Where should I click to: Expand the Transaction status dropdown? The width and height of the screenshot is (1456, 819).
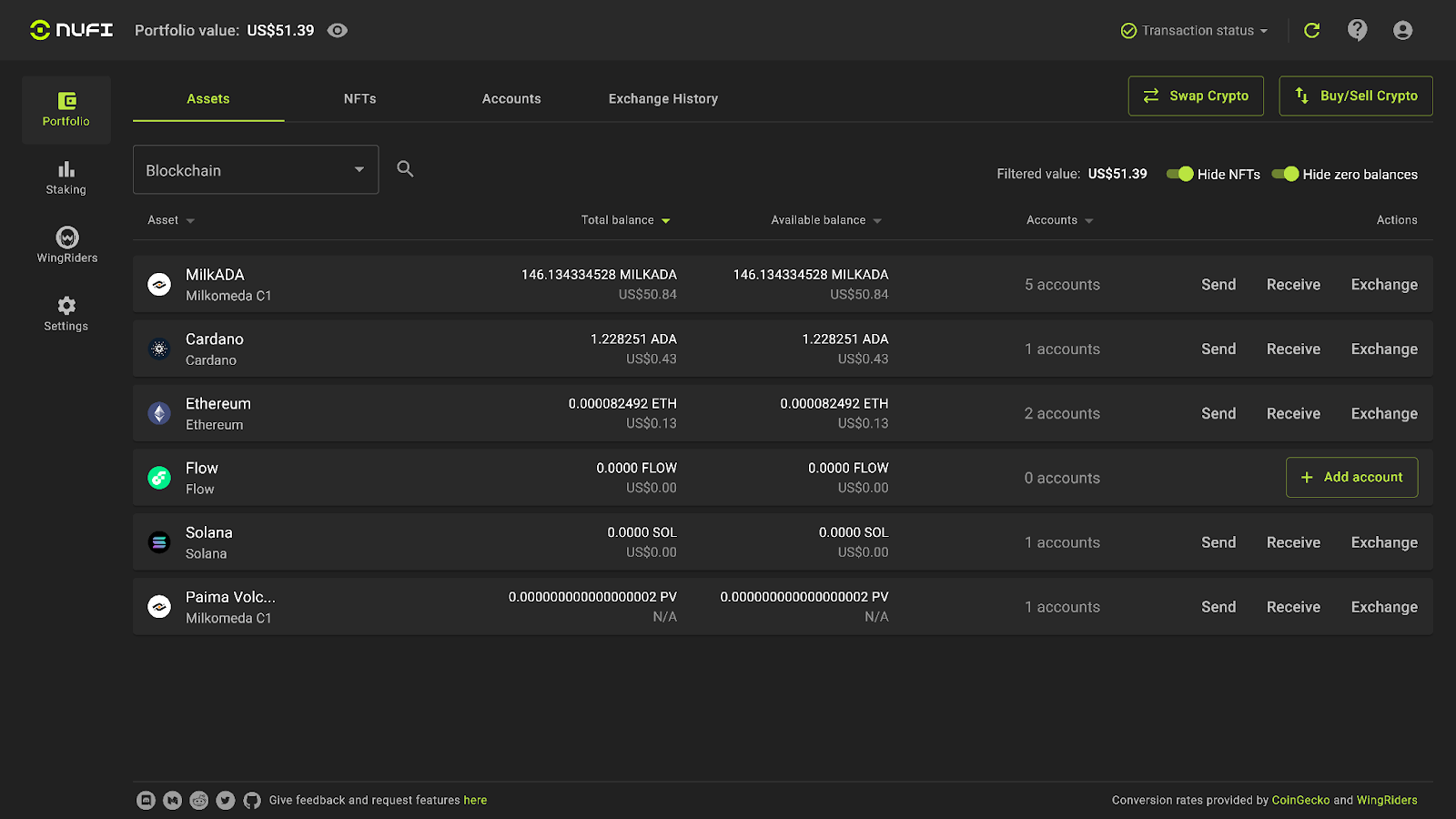click(1194, 30)
